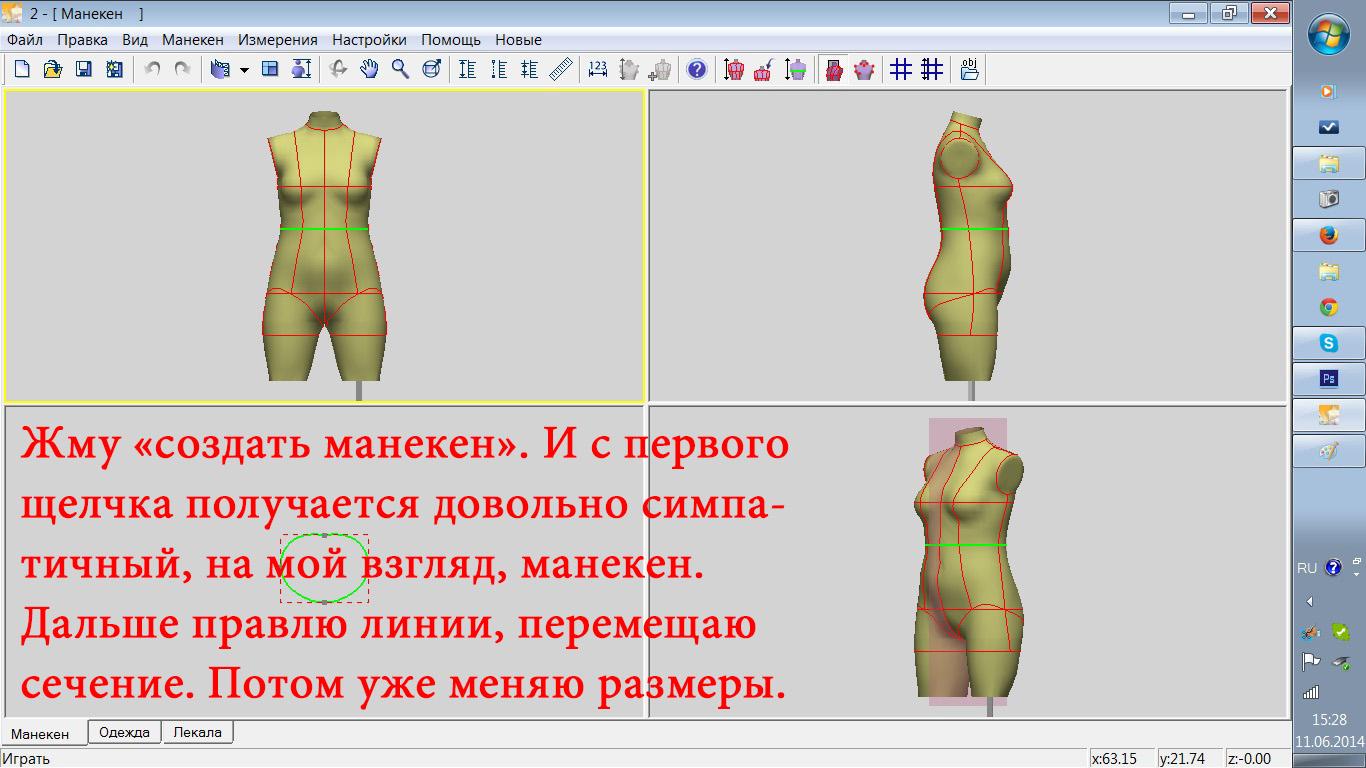The height and width of the screenshot is (768, 1366).
Task: Click the mannequin with green waist line icon
Action: coord(796,69)
